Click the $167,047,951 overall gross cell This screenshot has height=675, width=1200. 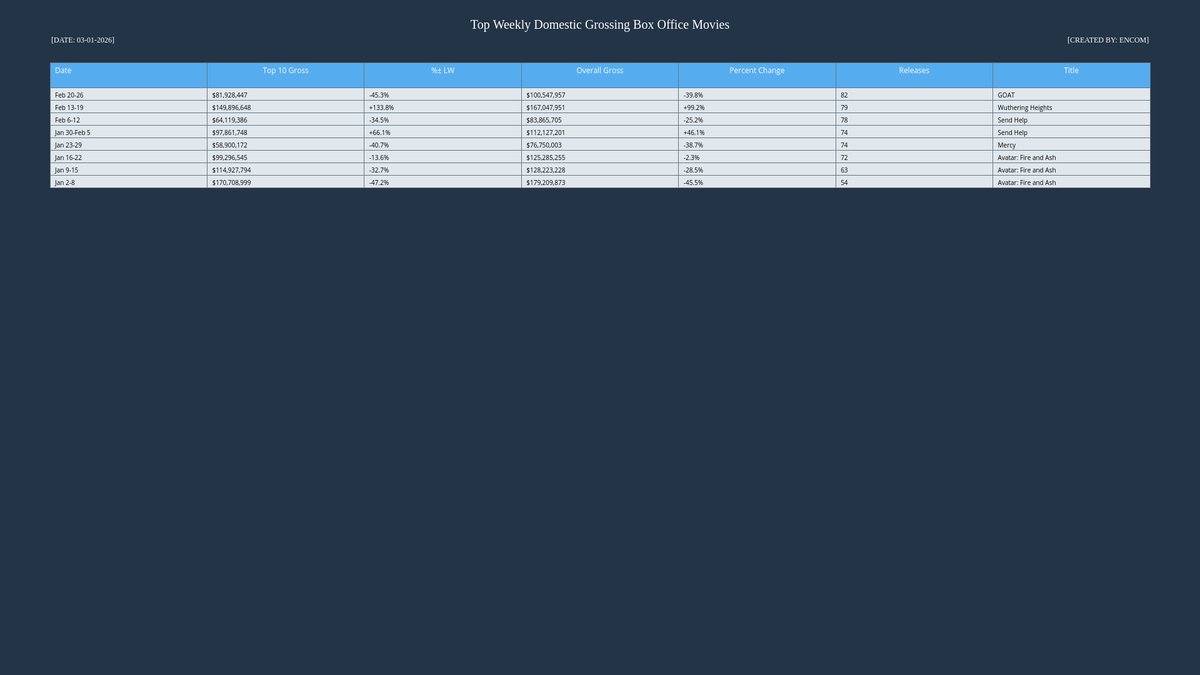tap(599, 107)
